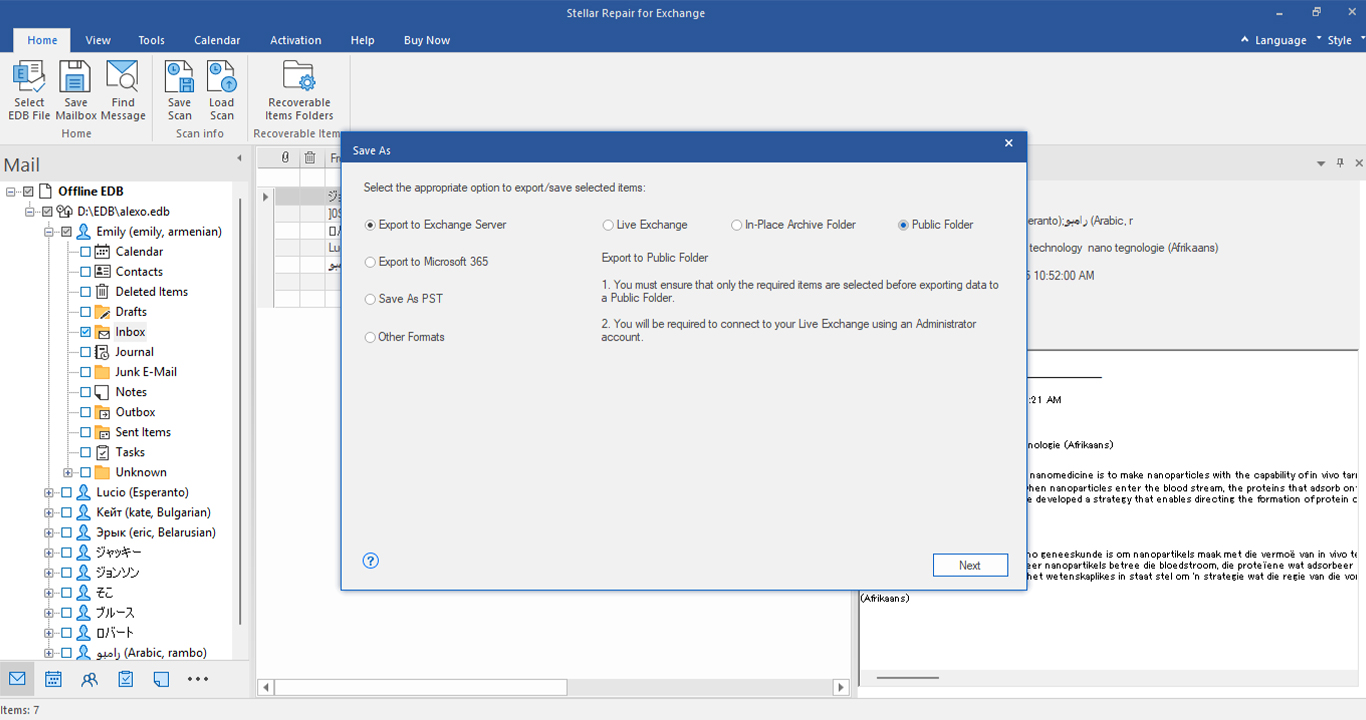The width and height of the screenshot is (1366, 720).
Task: Uncheck the Inbox folder checkbox
Action: click(86, 332)
